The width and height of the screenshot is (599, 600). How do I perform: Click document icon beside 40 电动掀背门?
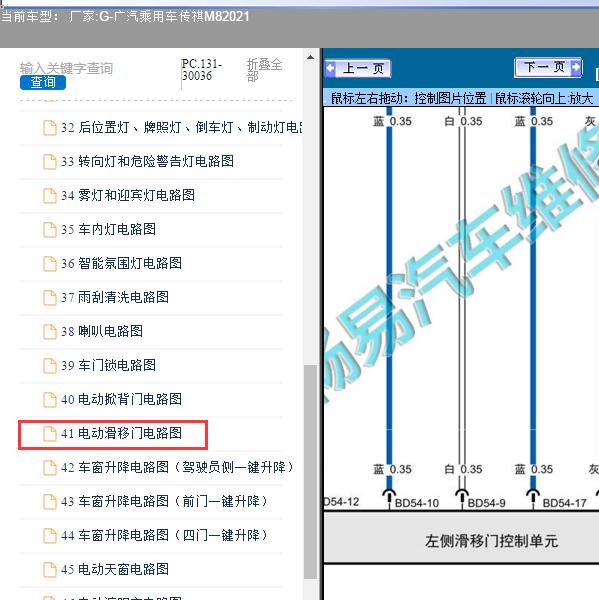click(50, 400)
